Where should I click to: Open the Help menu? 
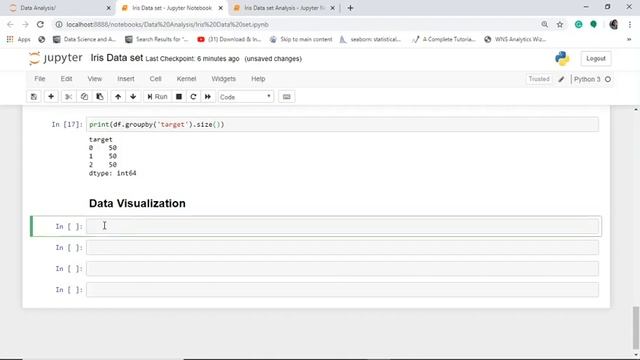click(x=258, y=79)
